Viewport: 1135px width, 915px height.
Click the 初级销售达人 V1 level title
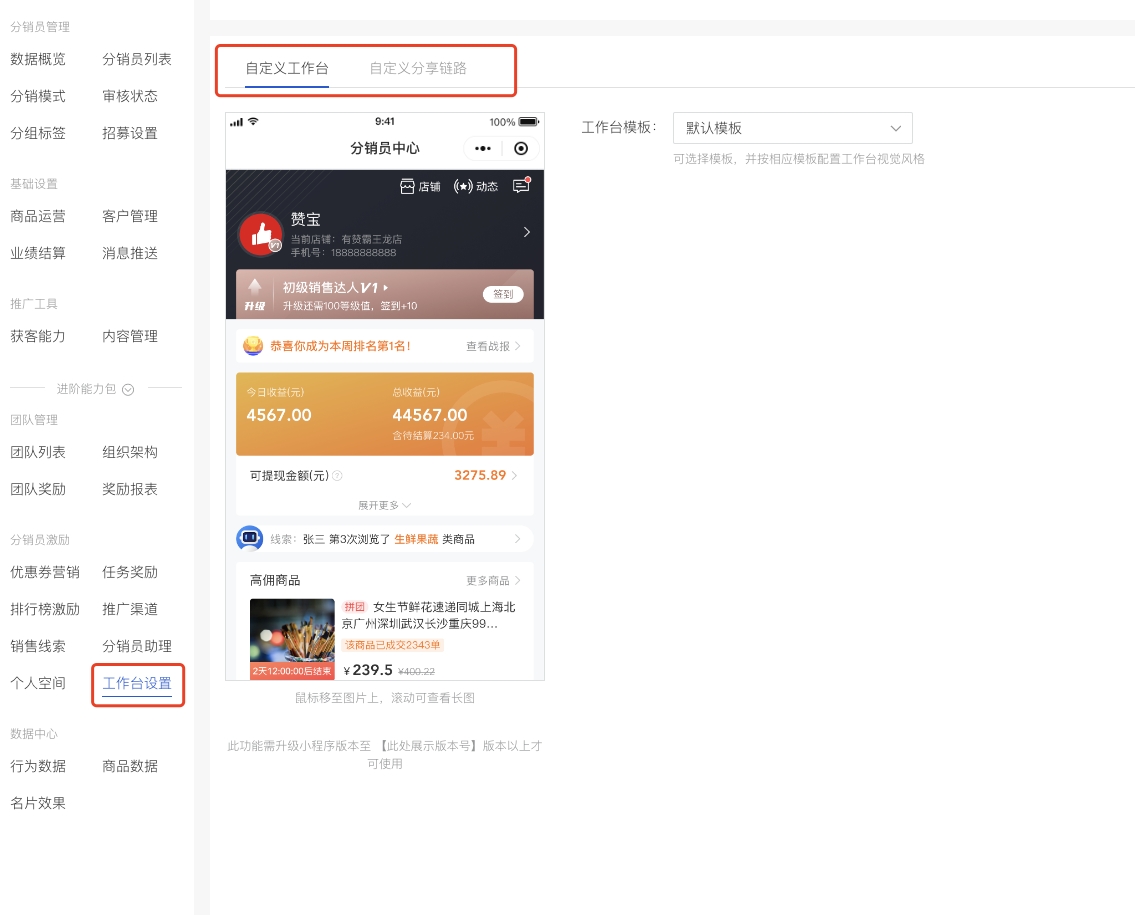pos(335,287)
